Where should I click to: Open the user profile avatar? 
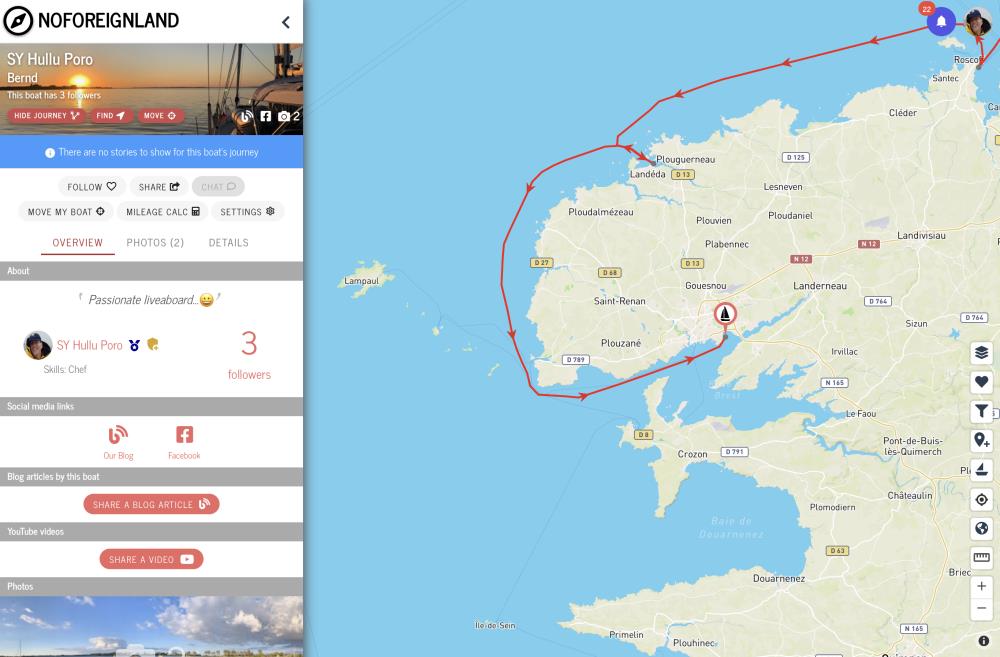click(x=977, y=22)
